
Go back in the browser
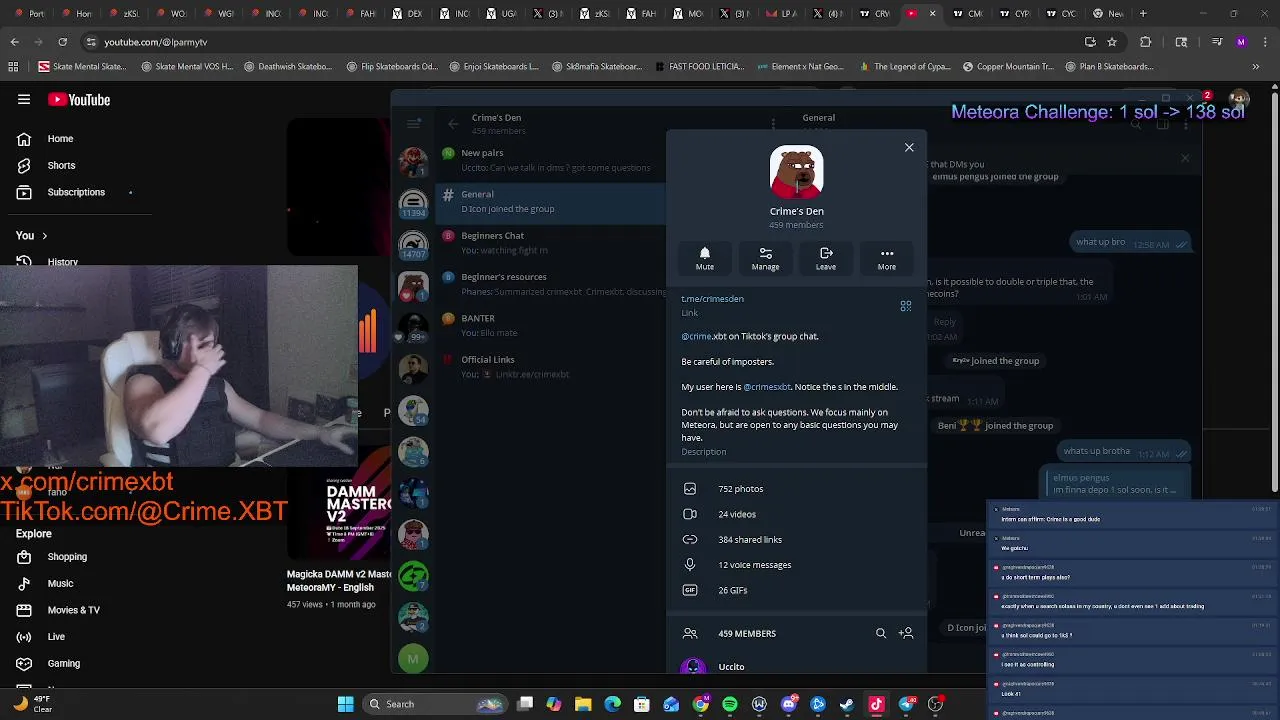coord(14,42)
